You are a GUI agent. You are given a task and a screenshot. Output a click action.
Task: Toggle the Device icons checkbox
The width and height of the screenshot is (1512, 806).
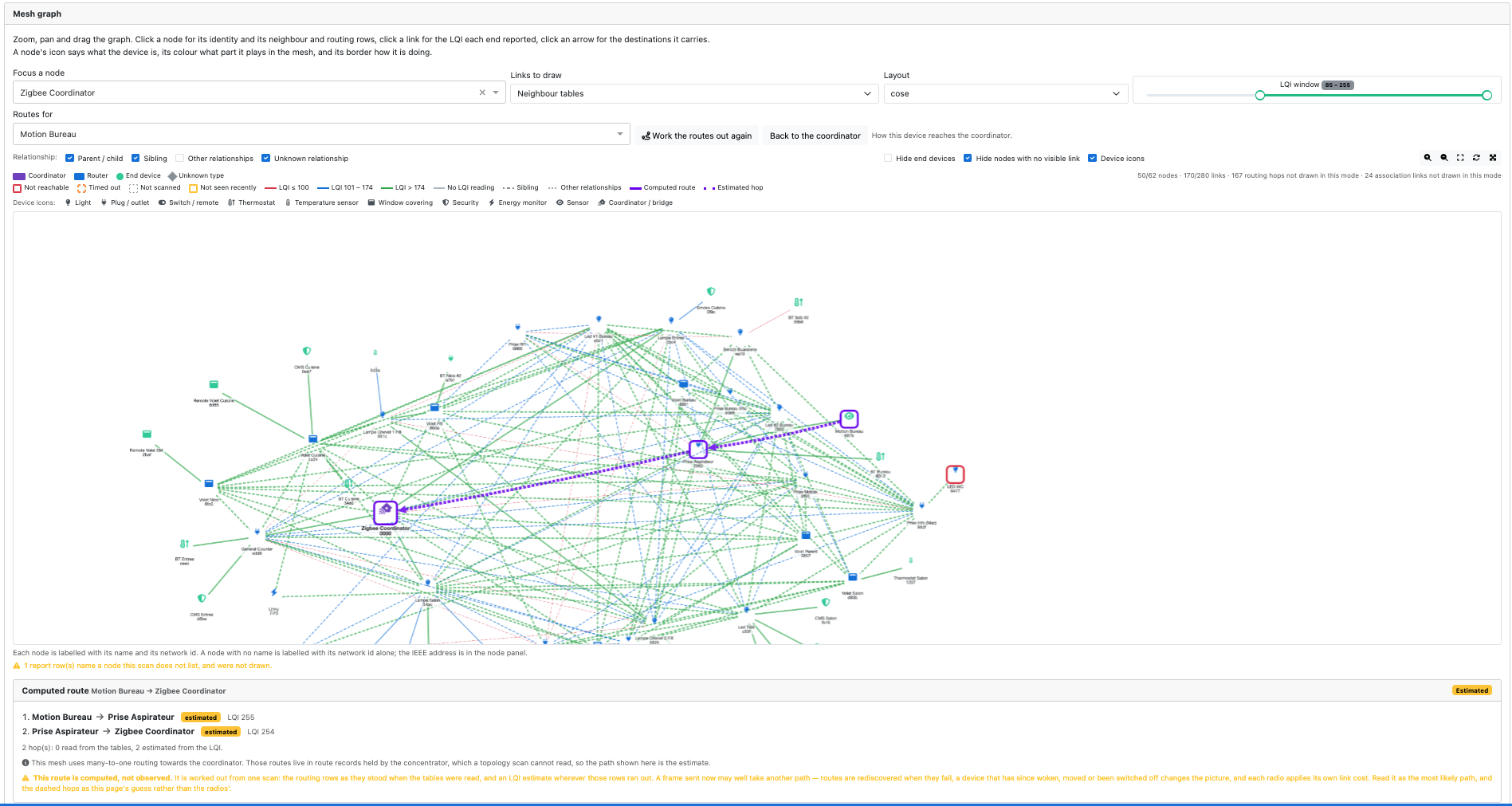(1093, 158)
